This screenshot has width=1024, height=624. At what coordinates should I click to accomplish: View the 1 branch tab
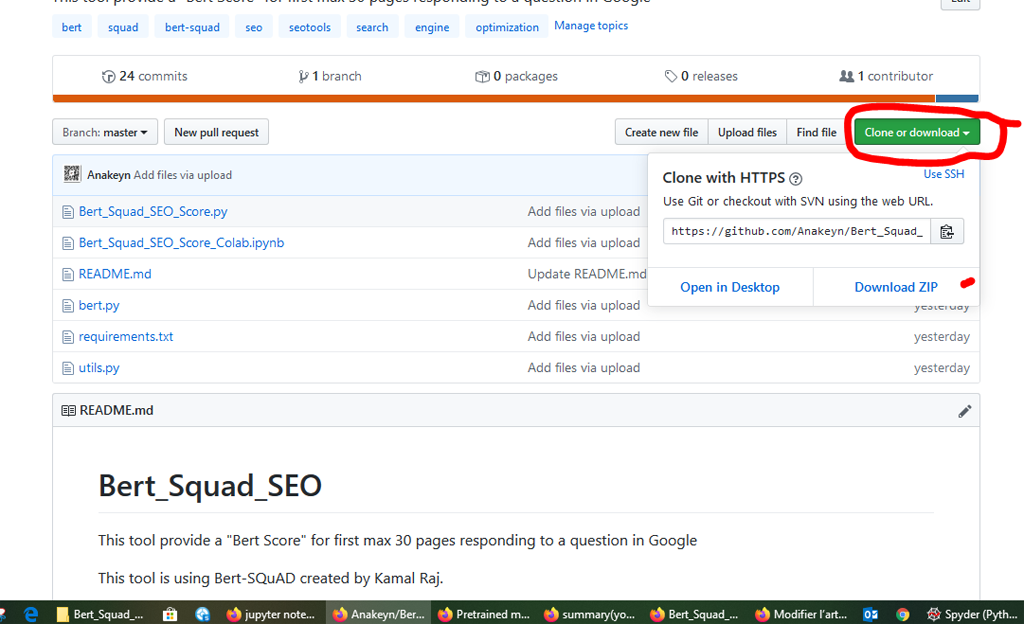pos(330,76)
